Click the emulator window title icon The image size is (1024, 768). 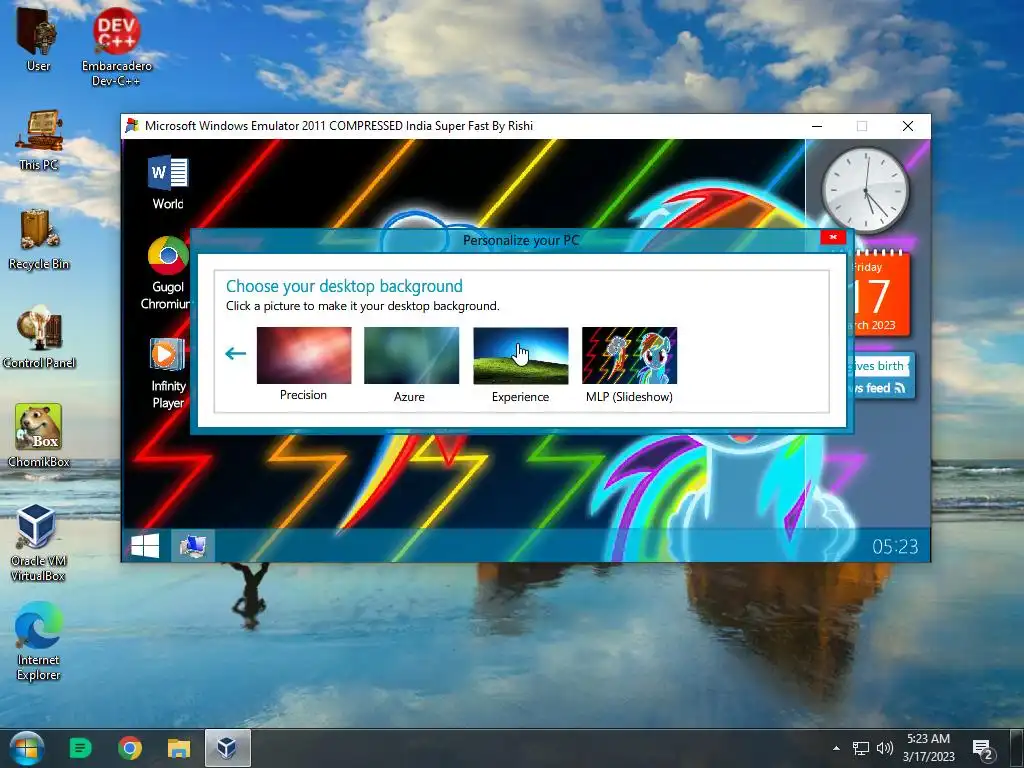pos(133,125)
